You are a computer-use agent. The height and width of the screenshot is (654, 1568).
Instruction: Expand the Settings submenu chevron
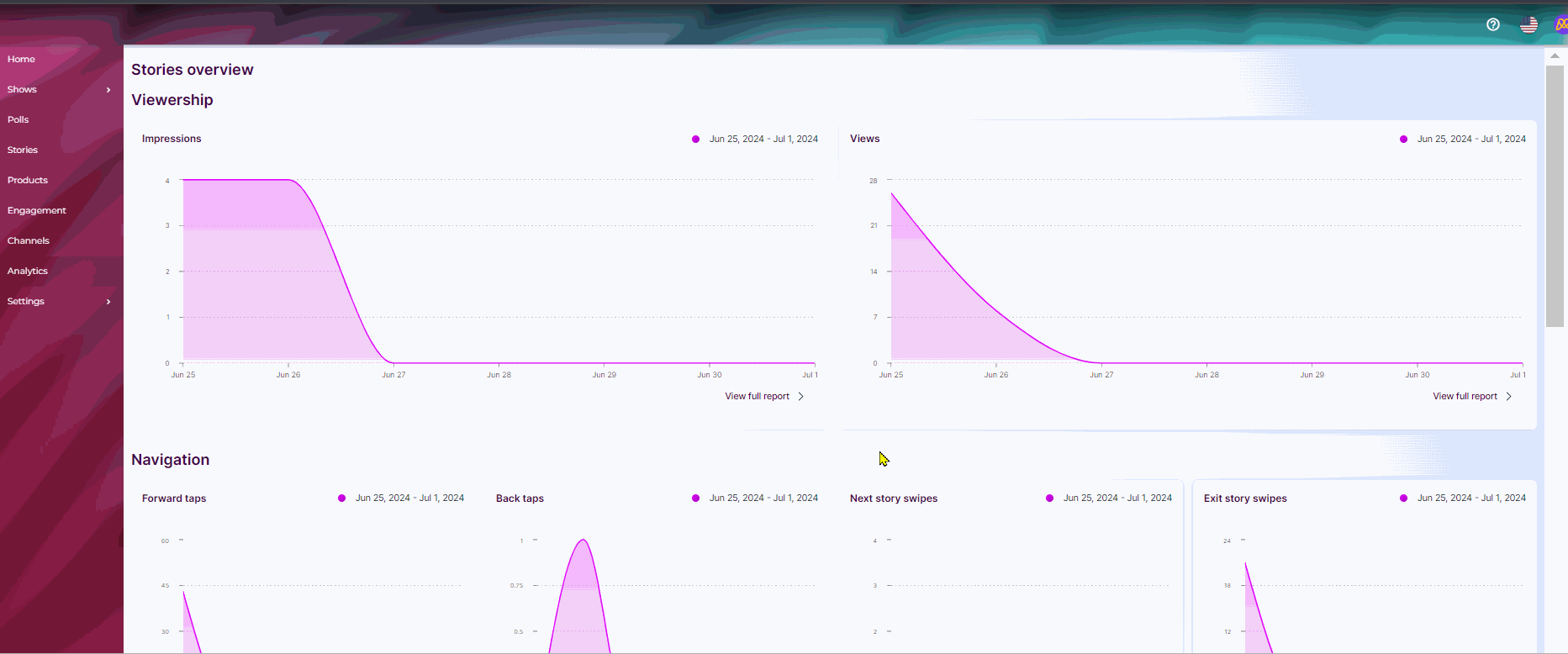108,302
